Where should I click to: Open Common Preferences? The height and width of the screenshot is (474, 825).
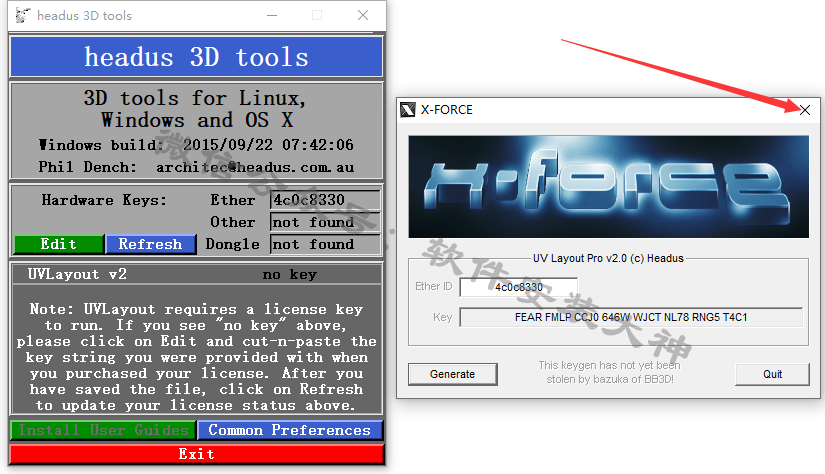click(x=289, y=430)
